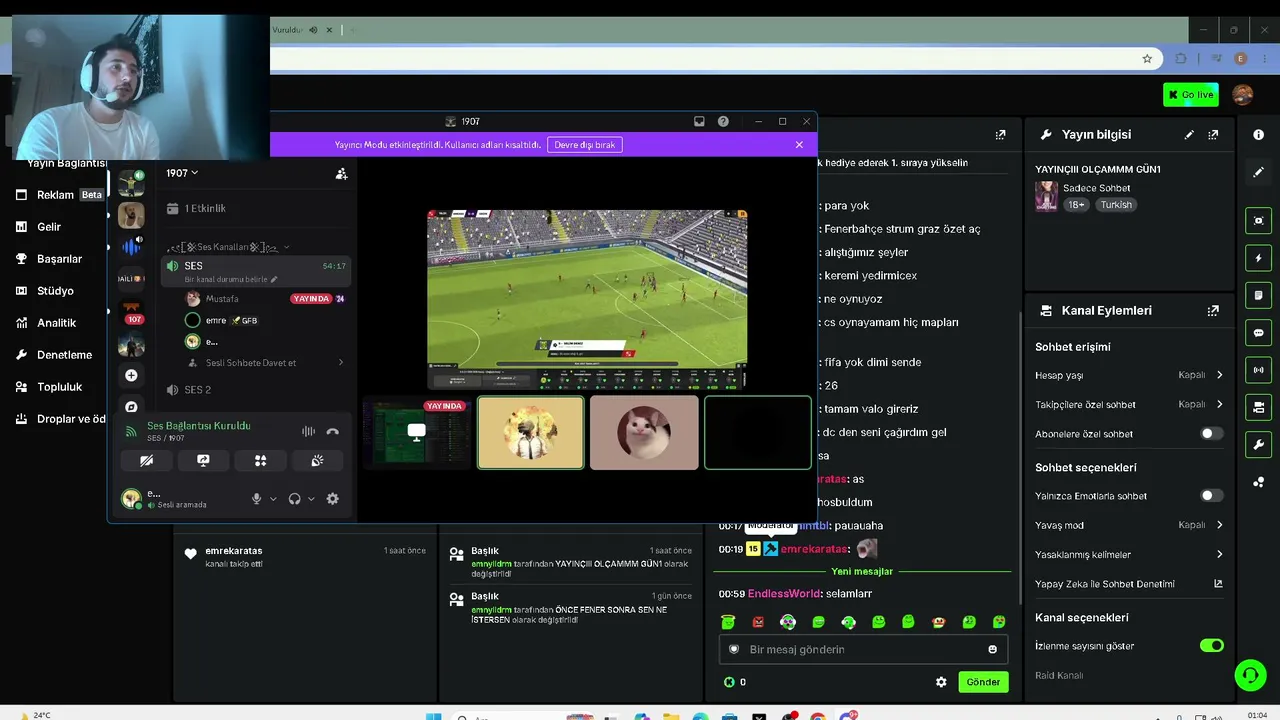This screenshot has height=720, width=1280.
Task: Toggle Yalnızca Emotlarla sohbet switch
Action: pyautogui.click(x=1211, y=496)
